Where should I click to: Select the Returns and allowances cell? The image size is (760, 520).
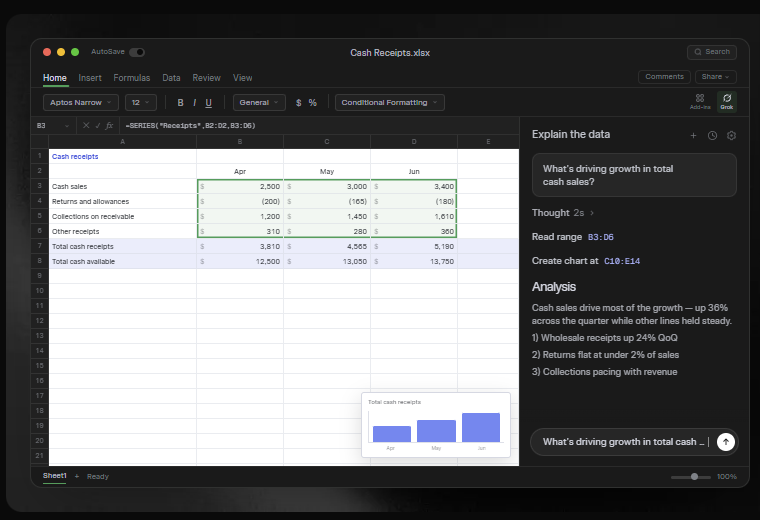click(x=123, y=202)
